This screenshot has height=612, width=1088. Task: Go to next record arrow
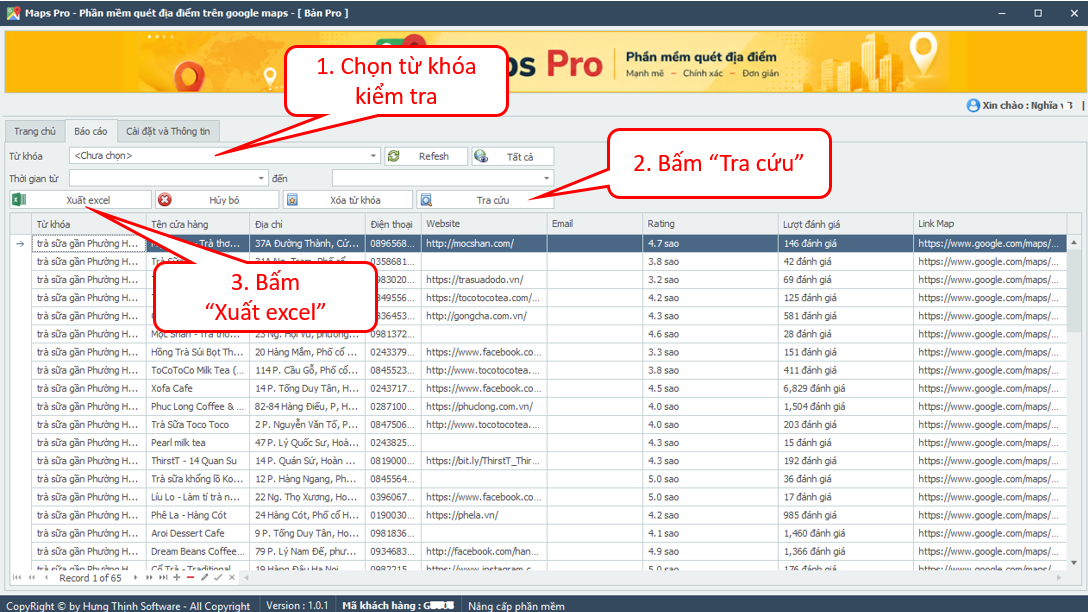click(135, 577)
